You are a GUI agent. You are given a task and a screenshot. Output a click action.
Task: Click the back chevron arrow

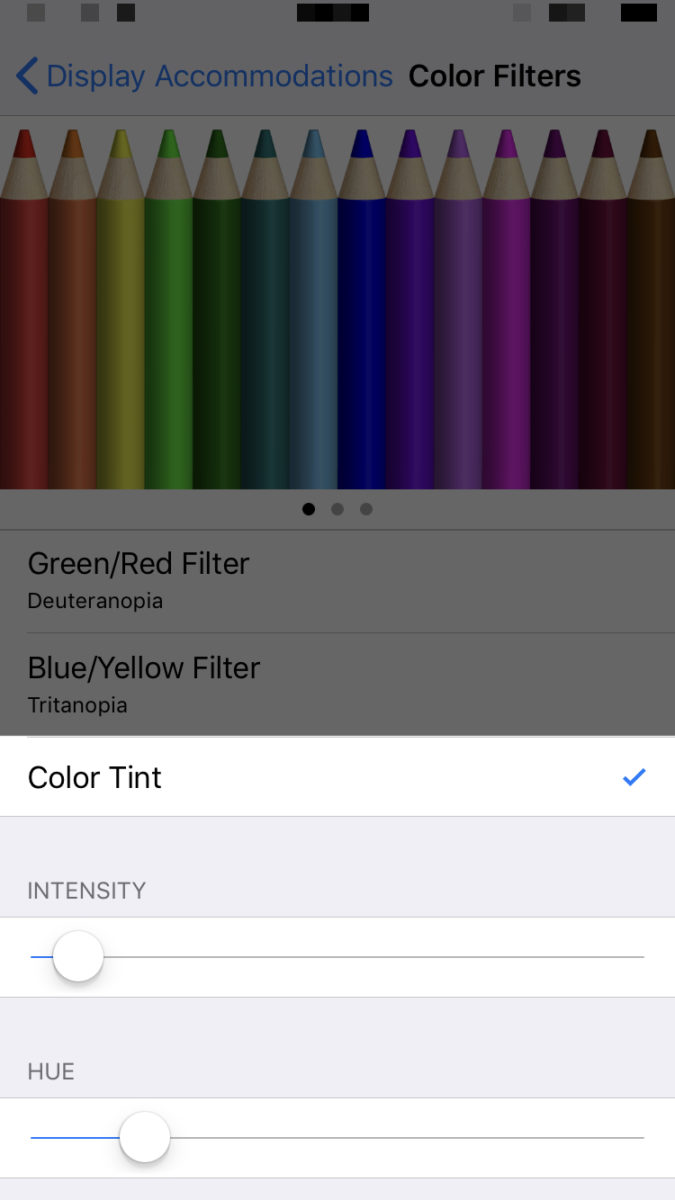25,75
